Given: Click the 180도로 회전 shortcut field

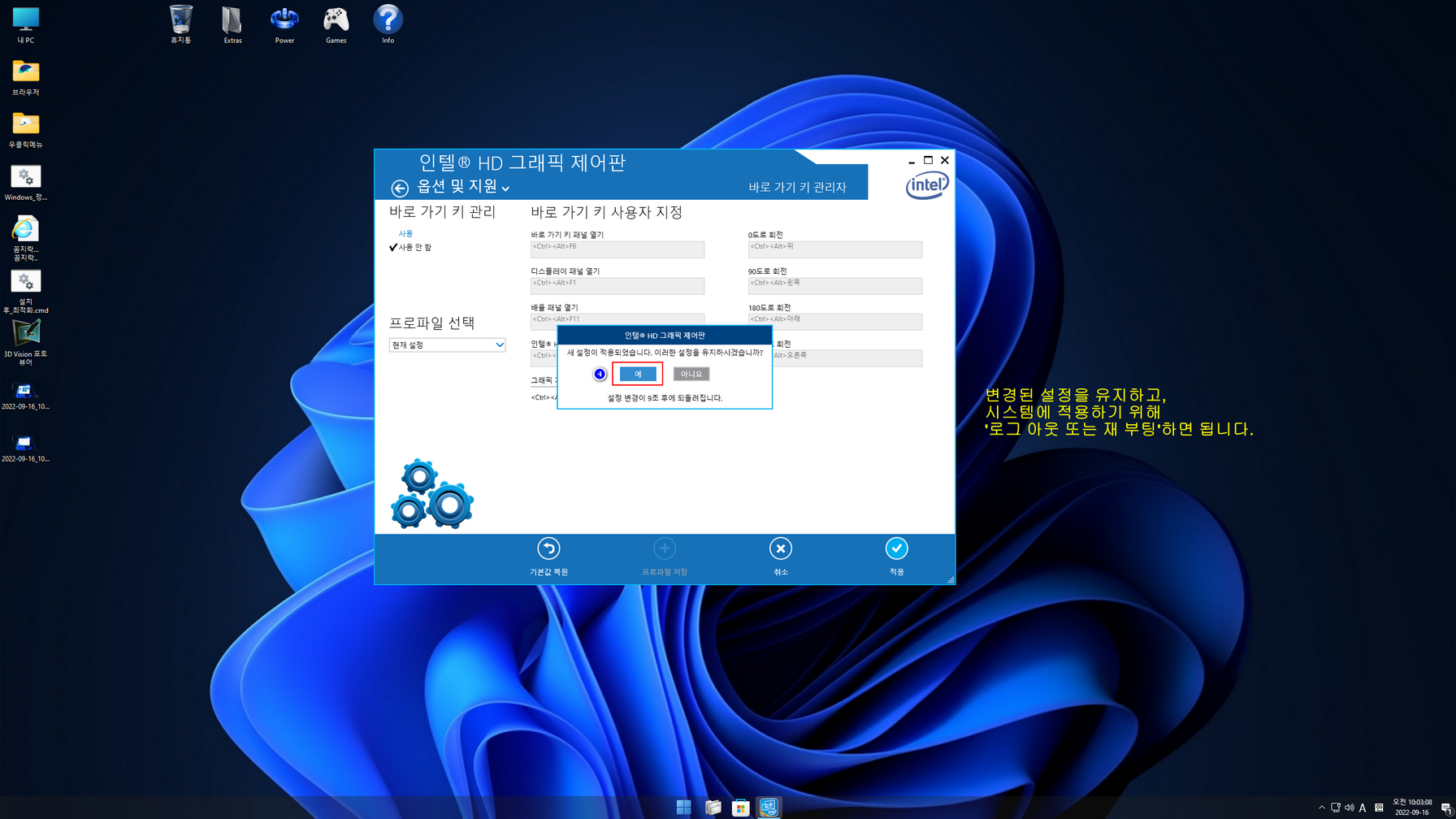Looking at the screenshot, I should click(x=835, y=322).
